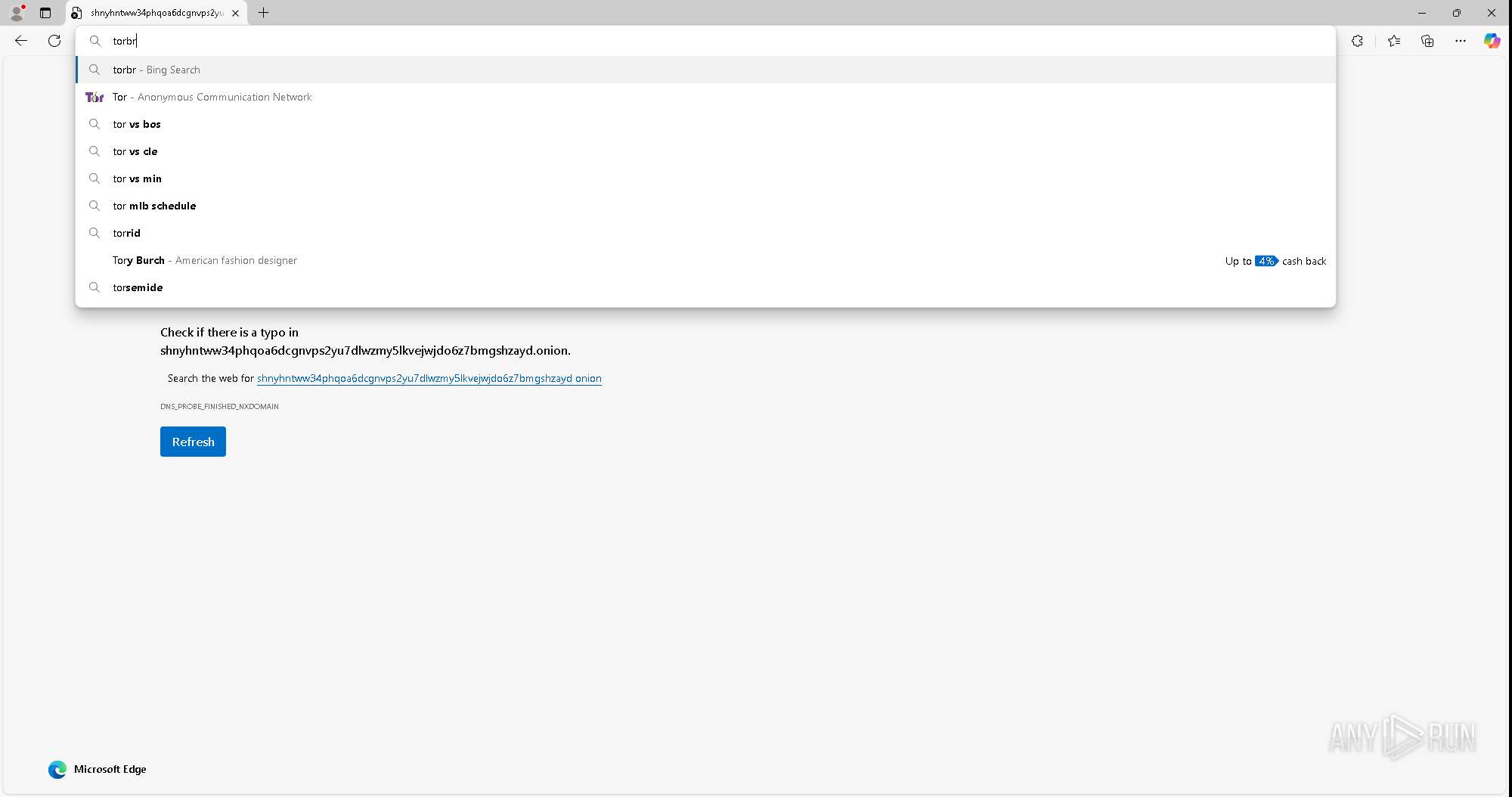Minimize the Edge window
1512x797 pixels.
click(1421, 13)
